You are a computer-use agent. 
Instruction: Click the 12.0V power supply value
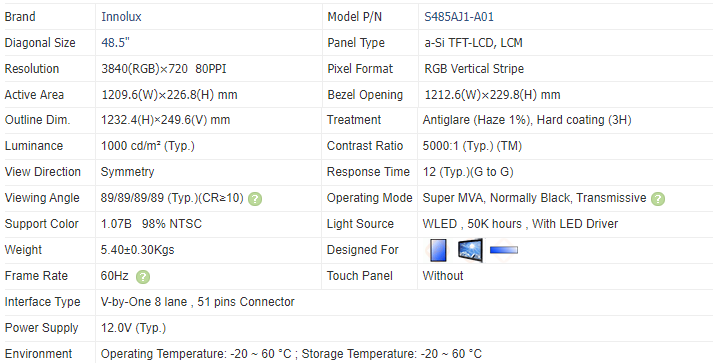[x=133, y=328]
